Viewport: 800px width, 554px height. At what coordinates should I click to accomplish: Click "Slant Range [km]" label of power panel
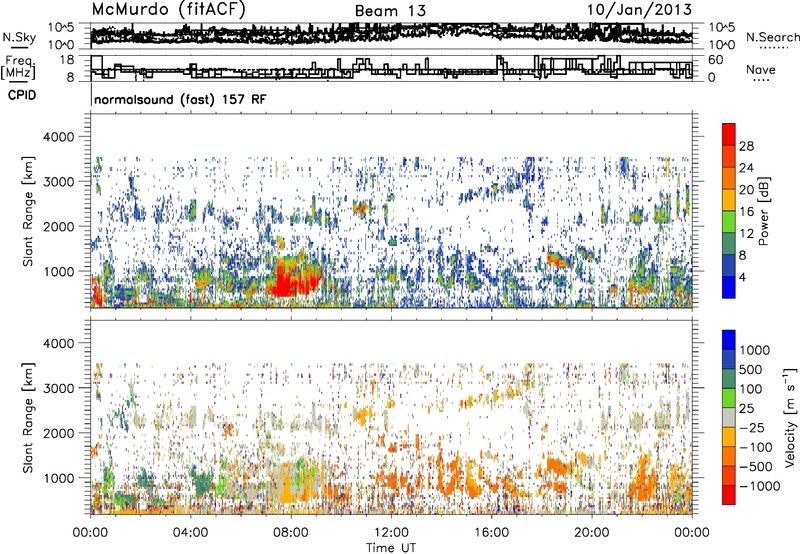click(x=28, y=211)
